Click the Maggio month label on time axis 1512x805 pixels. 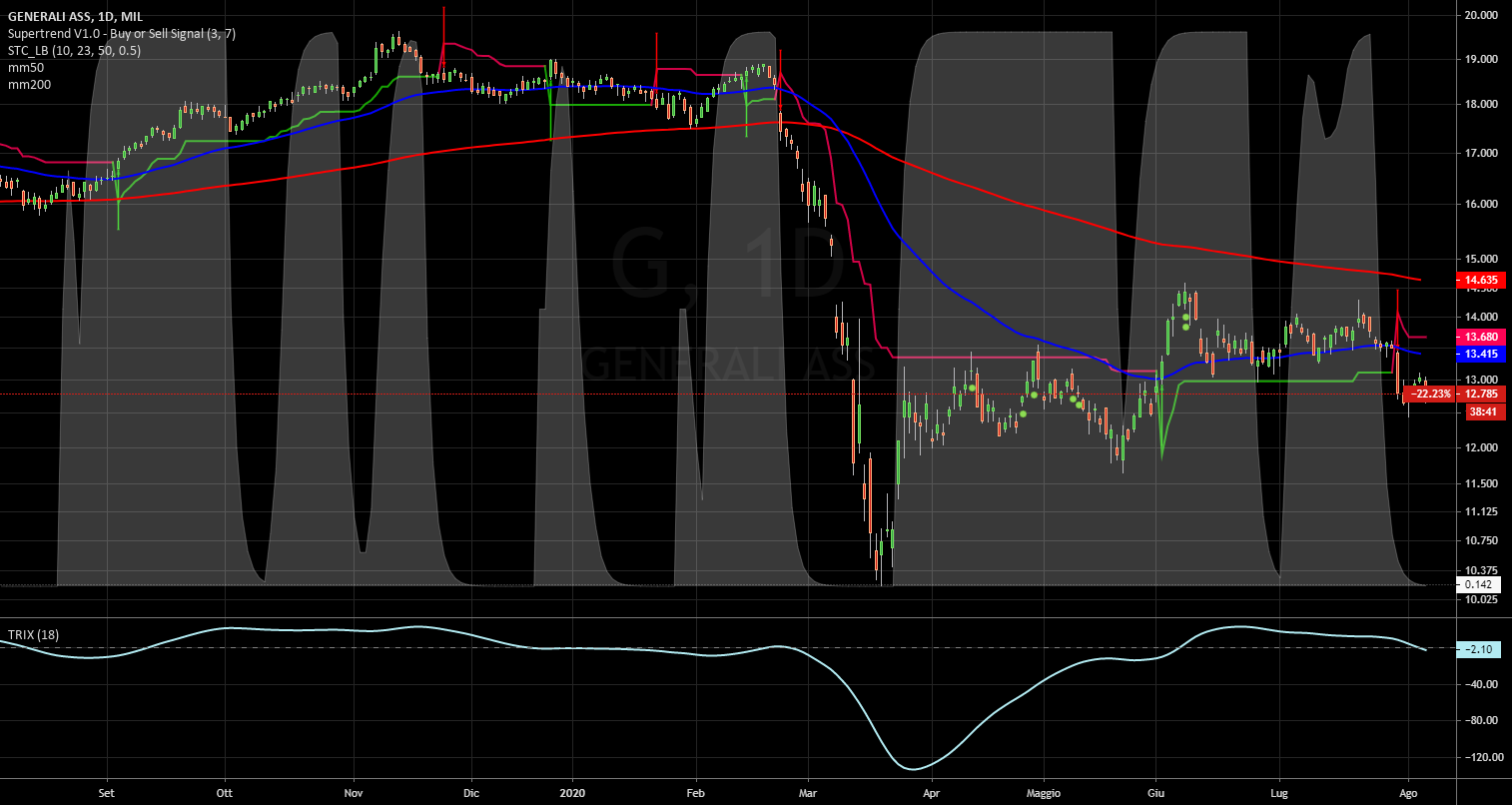tap(1042, 793)
